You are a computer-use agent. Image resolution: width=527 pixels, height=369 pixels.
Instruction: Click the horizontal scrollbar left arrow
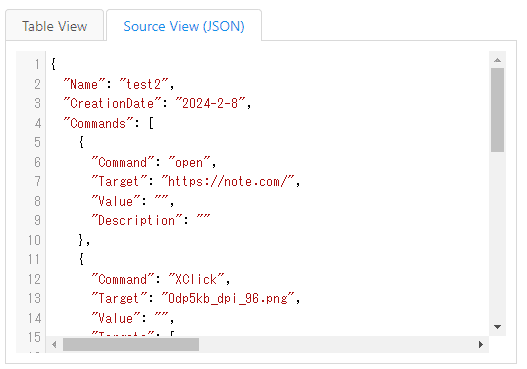[54, 344]
